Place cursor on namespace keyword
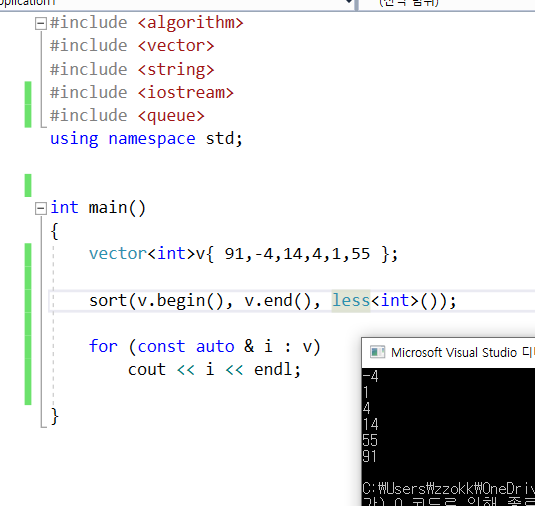Image resolution: width=535 pixels, height=506 pixels. tap(152, 139)
